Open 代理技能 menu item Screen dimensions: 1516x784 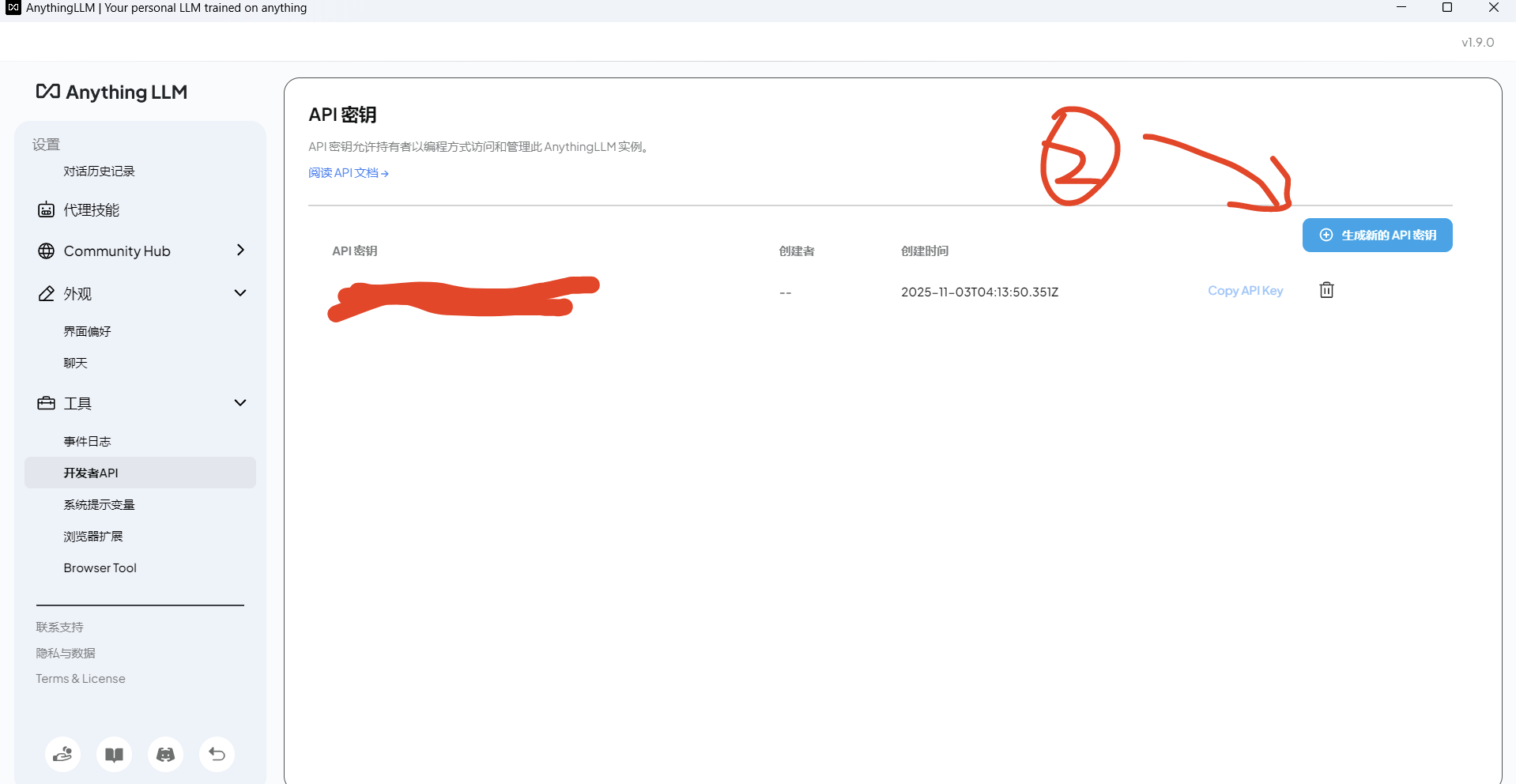coord(92,209)
